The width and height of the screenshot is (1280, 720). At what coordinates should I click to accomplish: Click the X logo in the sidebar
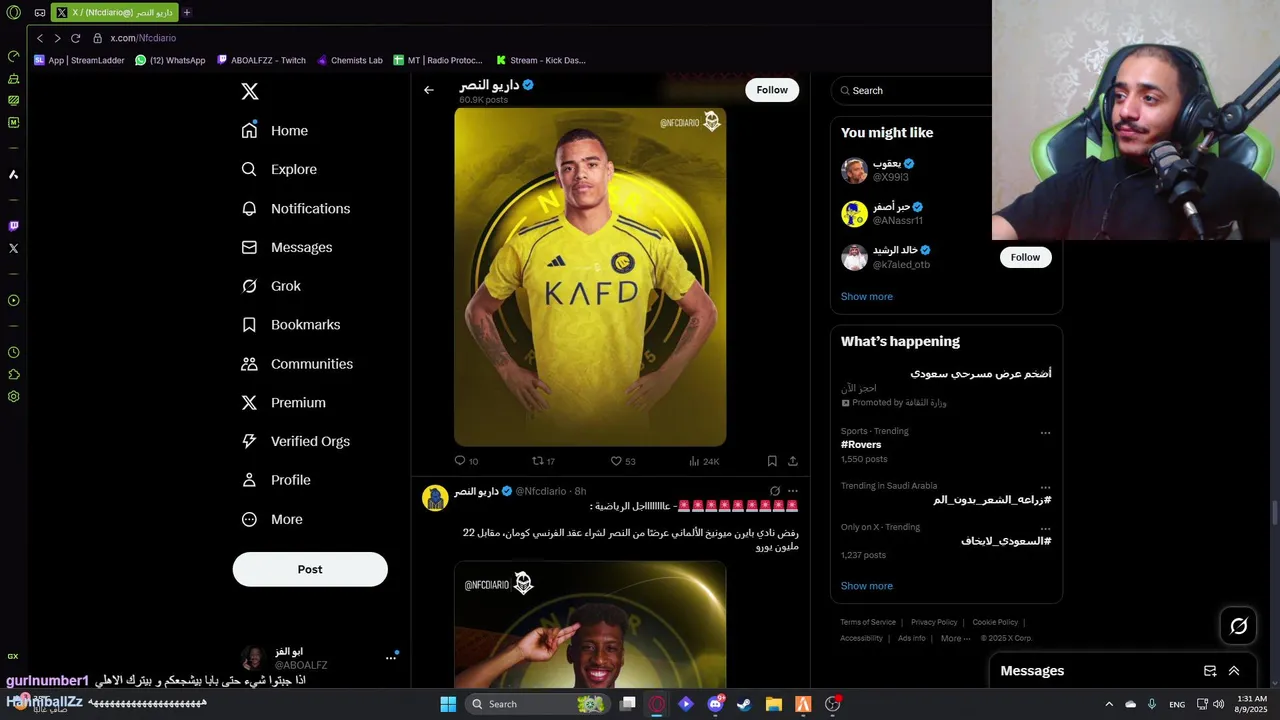click(x=250, y=91)
